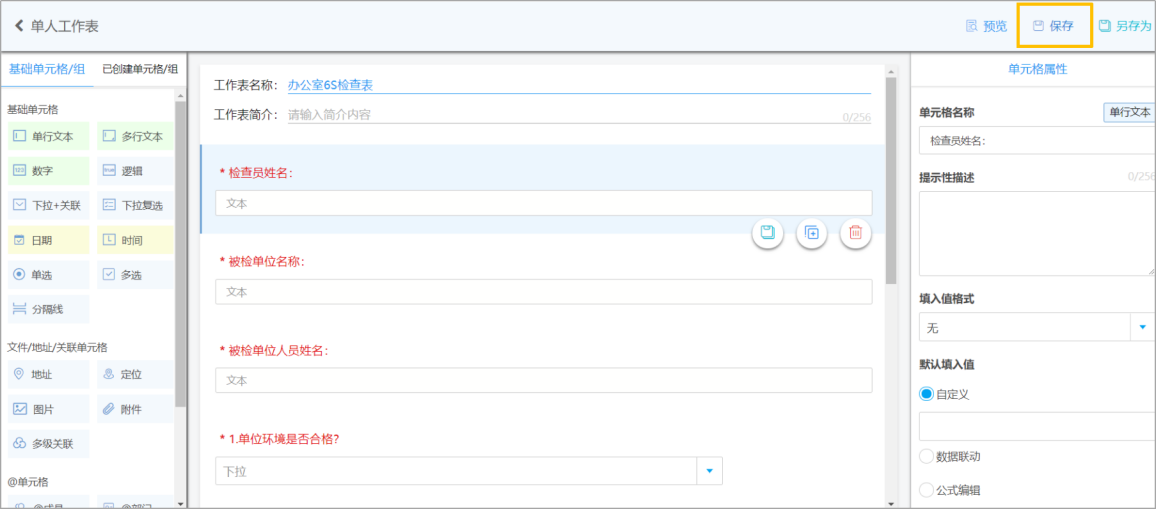Switch to 基础单元格/组 tab
The image size is (1156, 509).
click(x=47, y=69)
